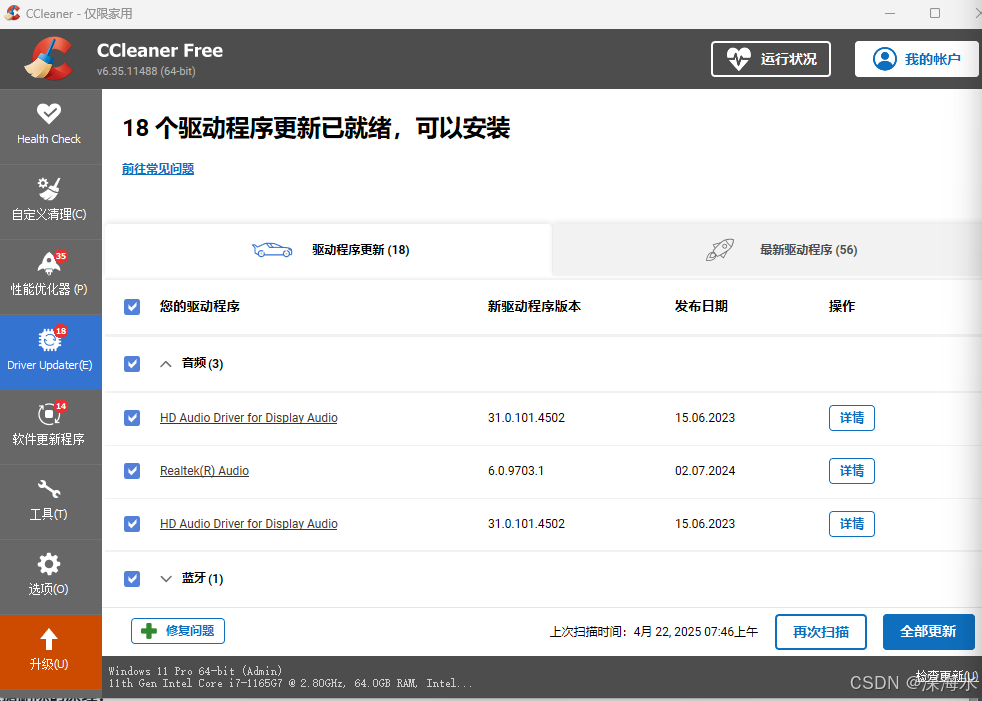
Task: Open Custom Clean broom icon (自定义清理)
Action: tap(49, 189)
